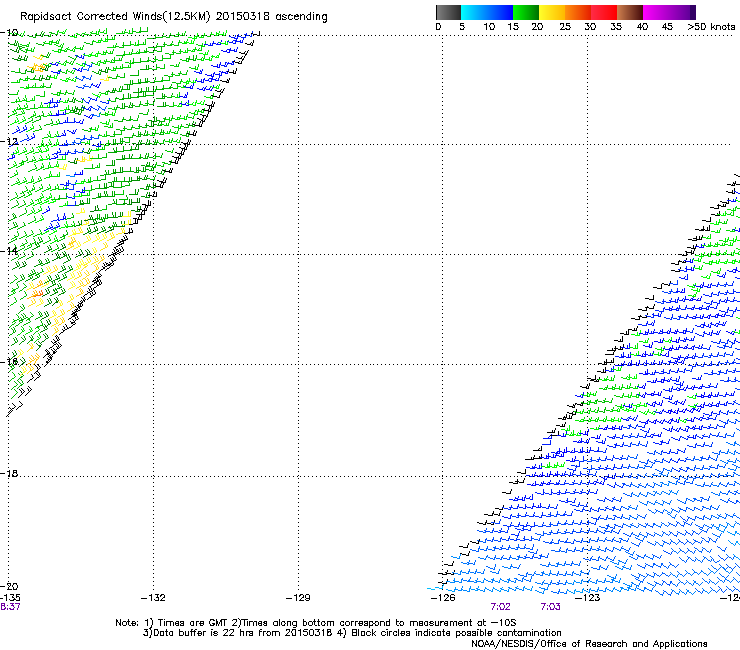Click the '-129' longitude axis label
This screenshot has width=740, height=650.
pyautogui.click(x=298, y=598)
